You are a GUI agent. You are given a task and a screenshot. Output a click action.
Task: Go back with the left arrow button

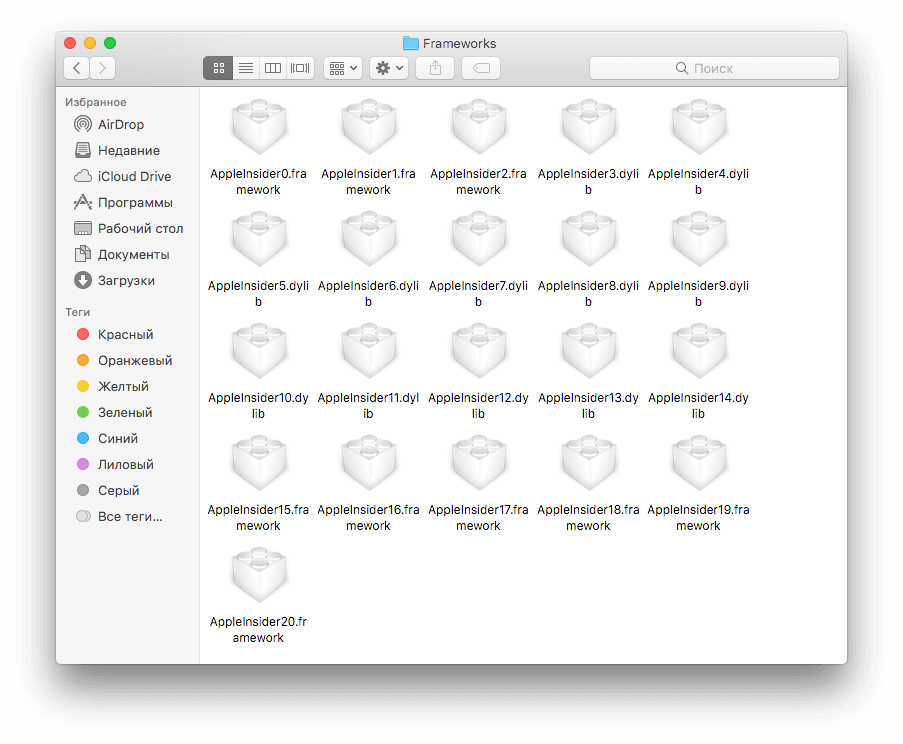pos(77,68)
